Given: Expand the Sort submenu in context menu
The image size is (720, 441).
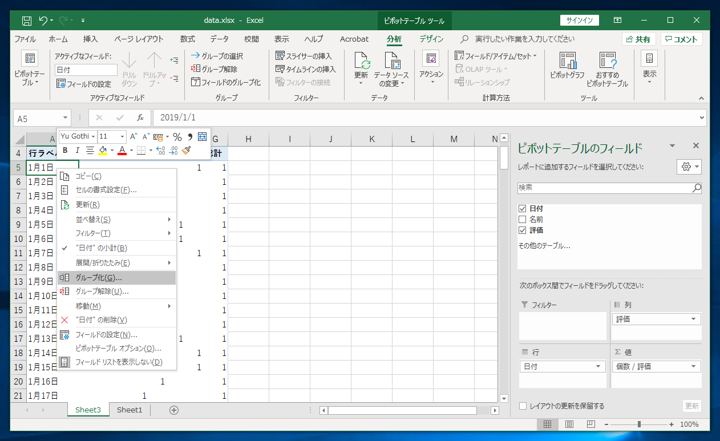Looking at the screenshot, I should pyautogui.click(x=117, y=220).
